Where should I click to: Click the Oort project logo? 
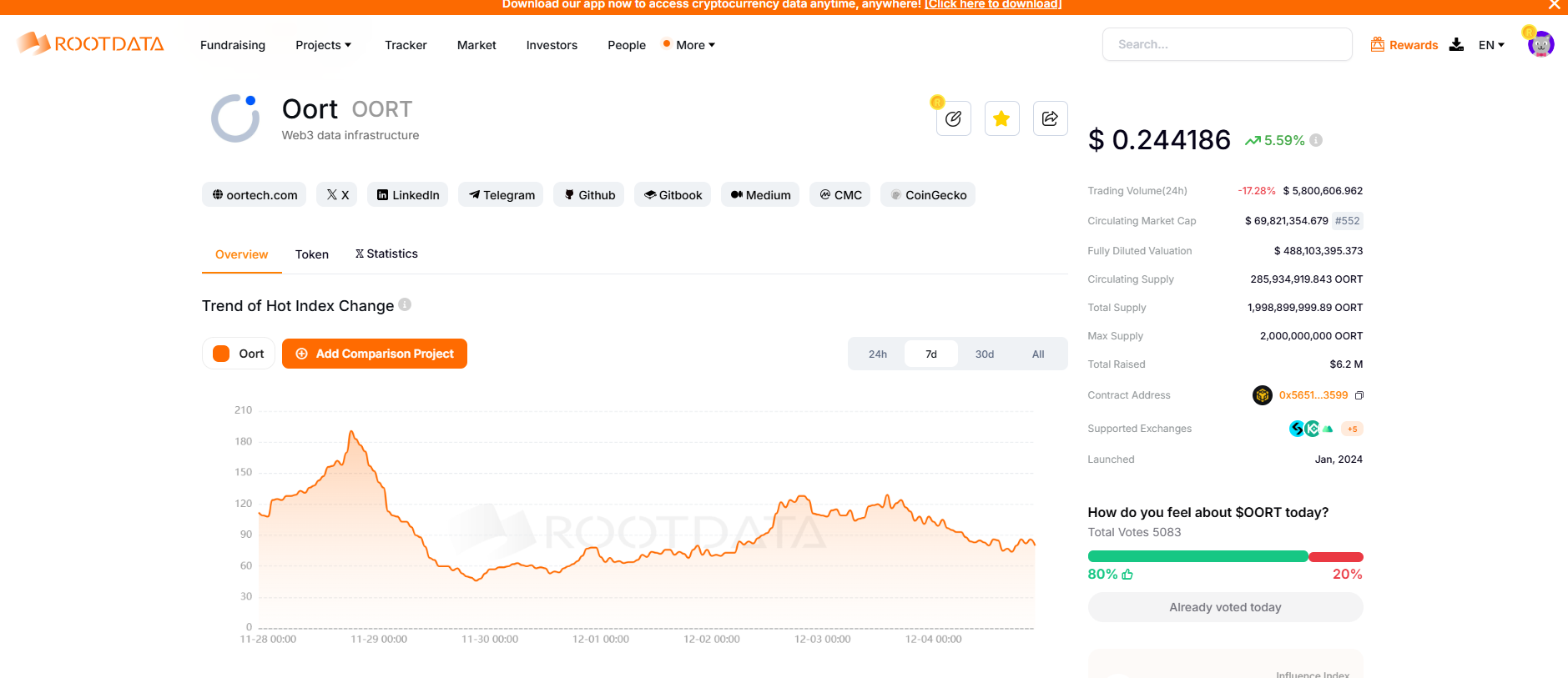pos(235,118)
